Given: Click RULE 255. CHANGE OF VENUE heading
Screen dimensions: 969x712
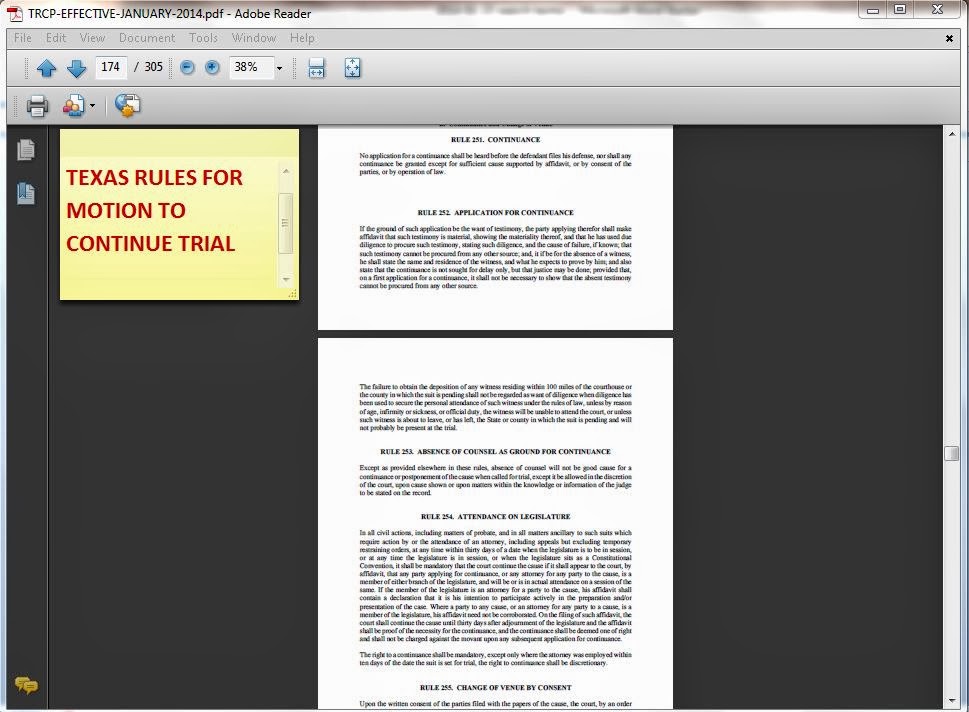Looking at the screenshot, I should point(496,687).
